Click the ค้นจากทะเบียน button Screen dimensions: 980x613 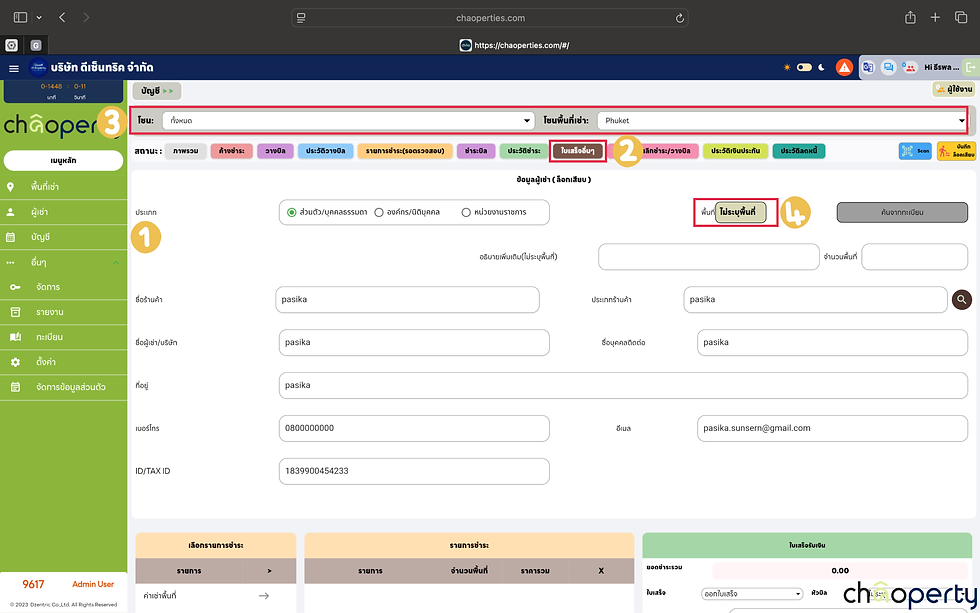tap(902, 212)
